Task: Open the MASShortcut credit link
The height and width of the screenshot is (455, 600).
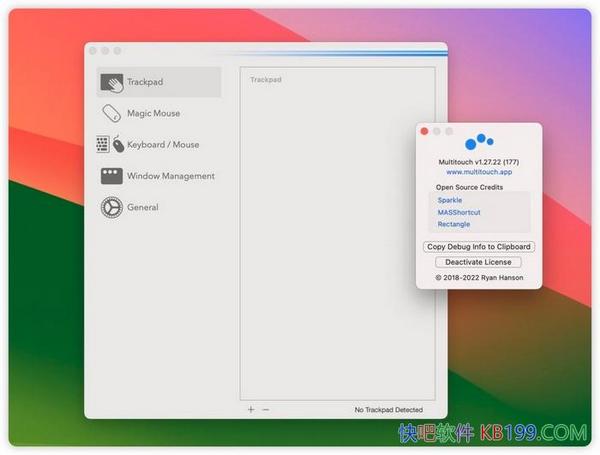Action: (458, 212)
